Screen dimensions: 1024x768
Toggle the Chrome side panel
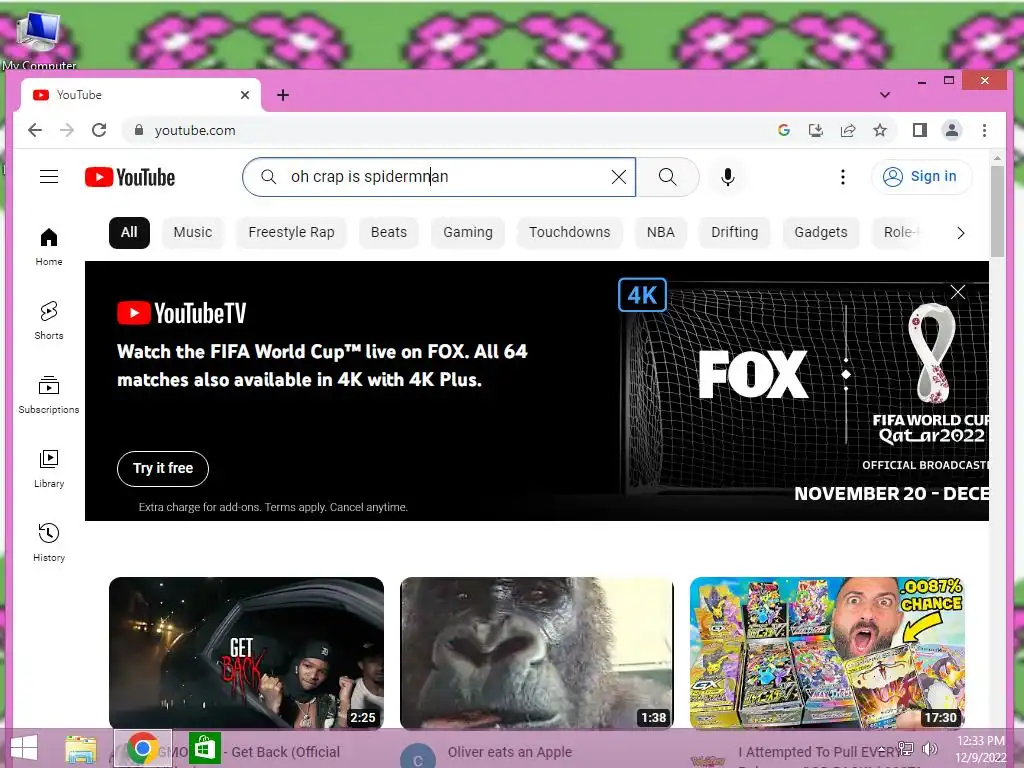click(x=920, y=130)
